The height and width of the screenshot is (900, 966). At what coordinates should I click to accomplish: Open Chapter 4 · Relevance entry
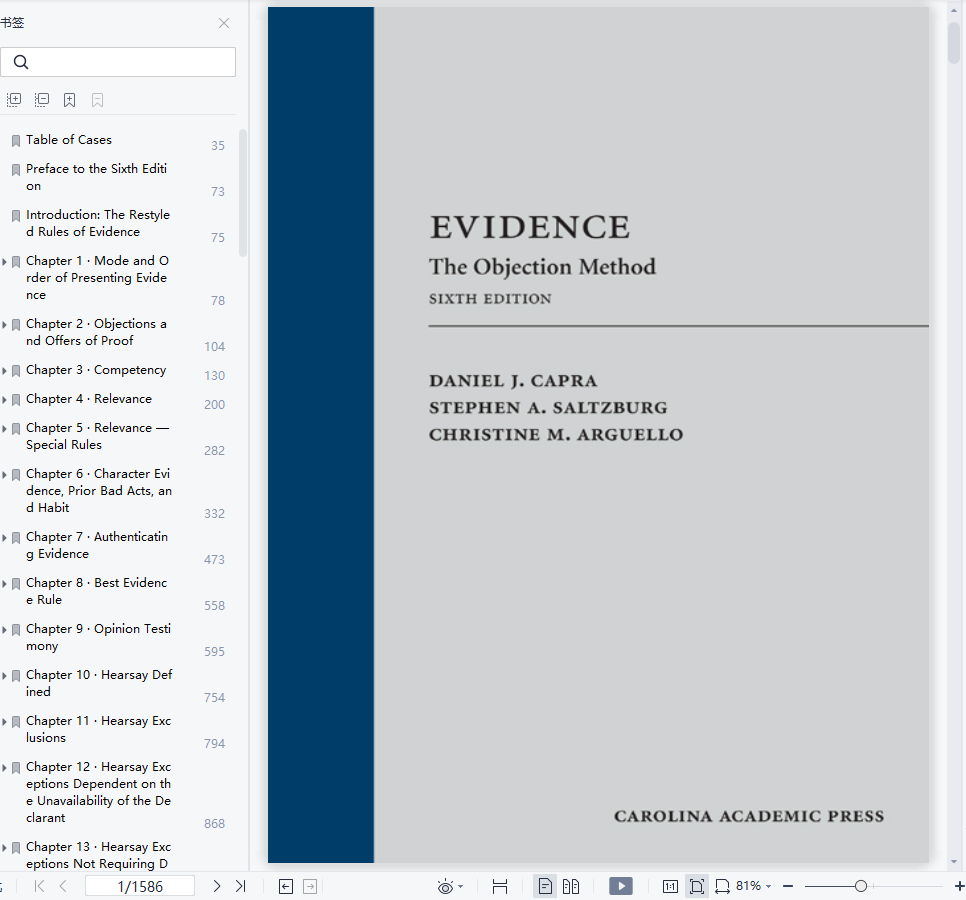click(89, 399)
